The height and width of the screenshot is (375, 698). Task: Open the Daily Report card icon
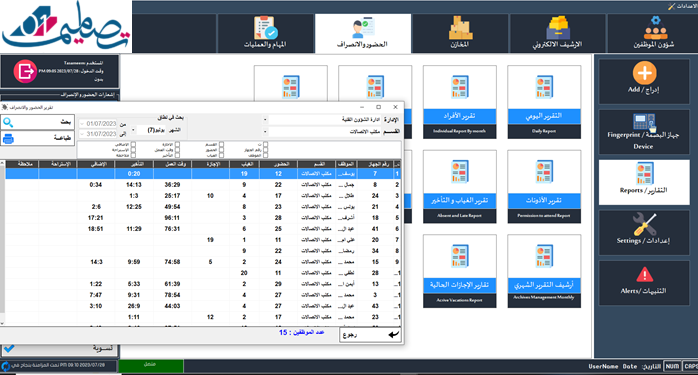coord(544,86)
